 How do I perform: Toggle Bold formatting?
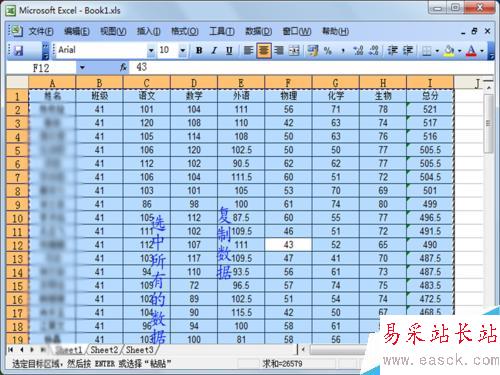point(199,51)
